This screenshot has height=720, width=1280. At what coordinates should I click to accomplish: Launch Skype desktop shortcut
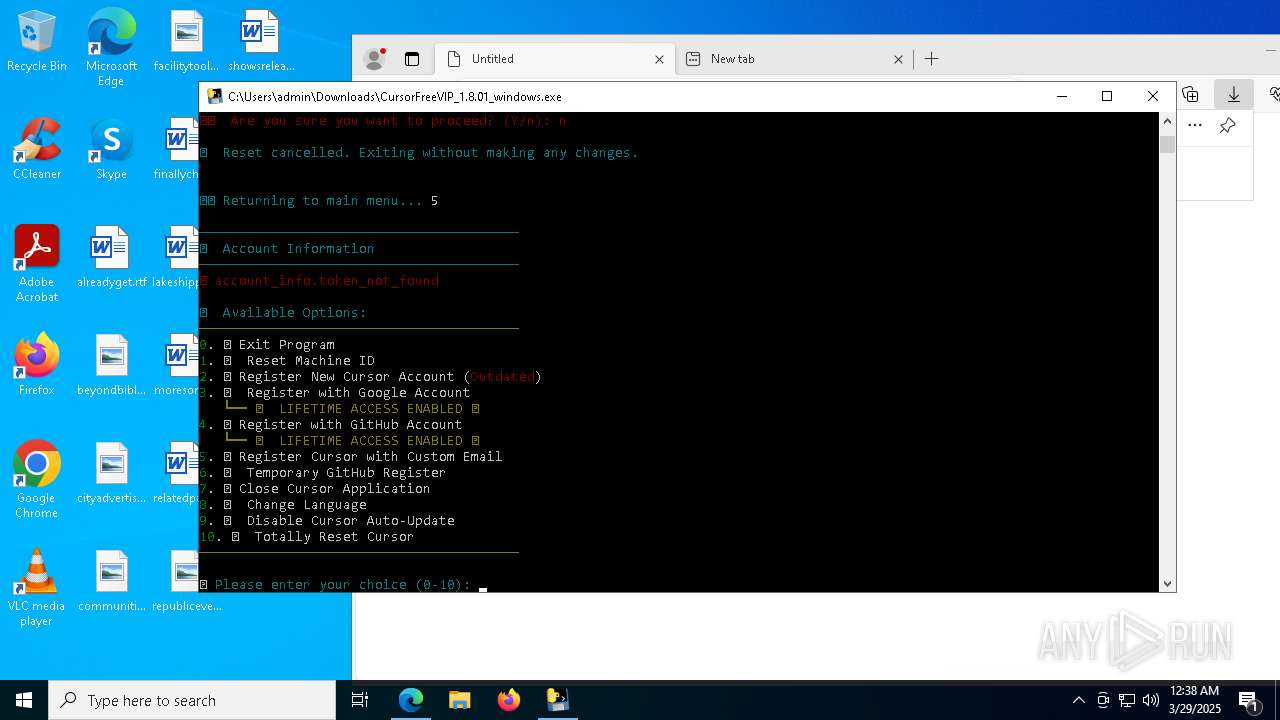pos(111,149)
